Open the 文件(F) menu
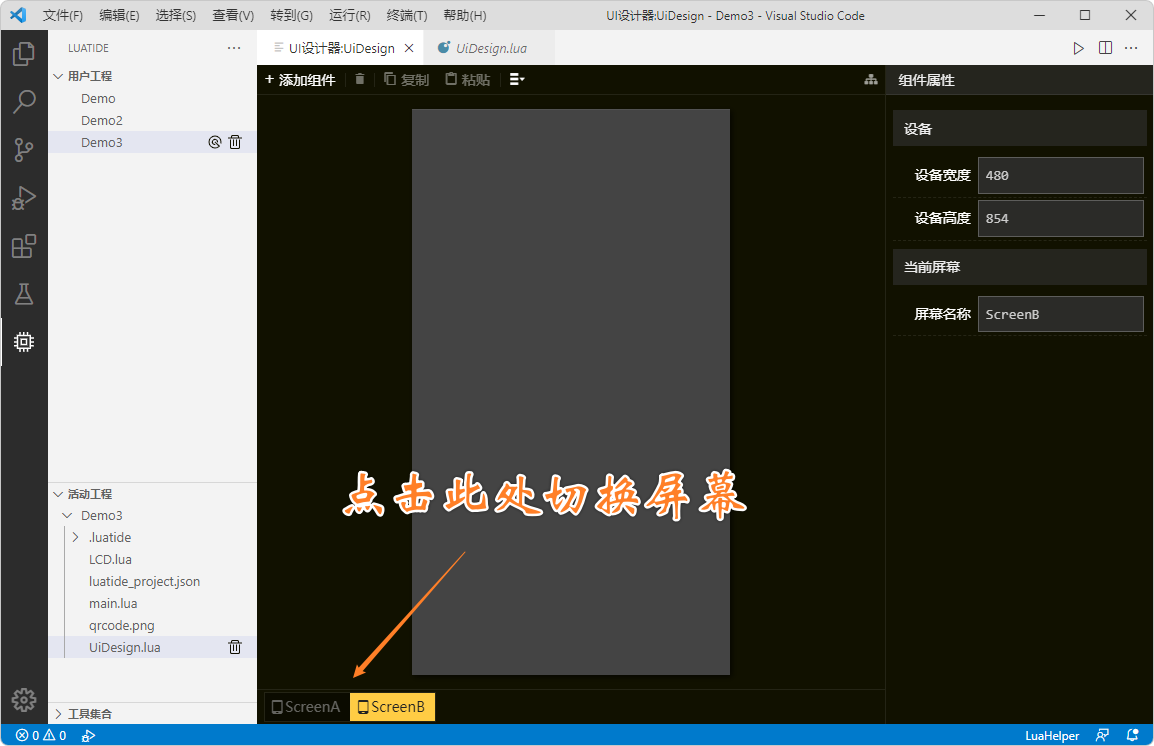1154x746 pixels. click(63, 15)
